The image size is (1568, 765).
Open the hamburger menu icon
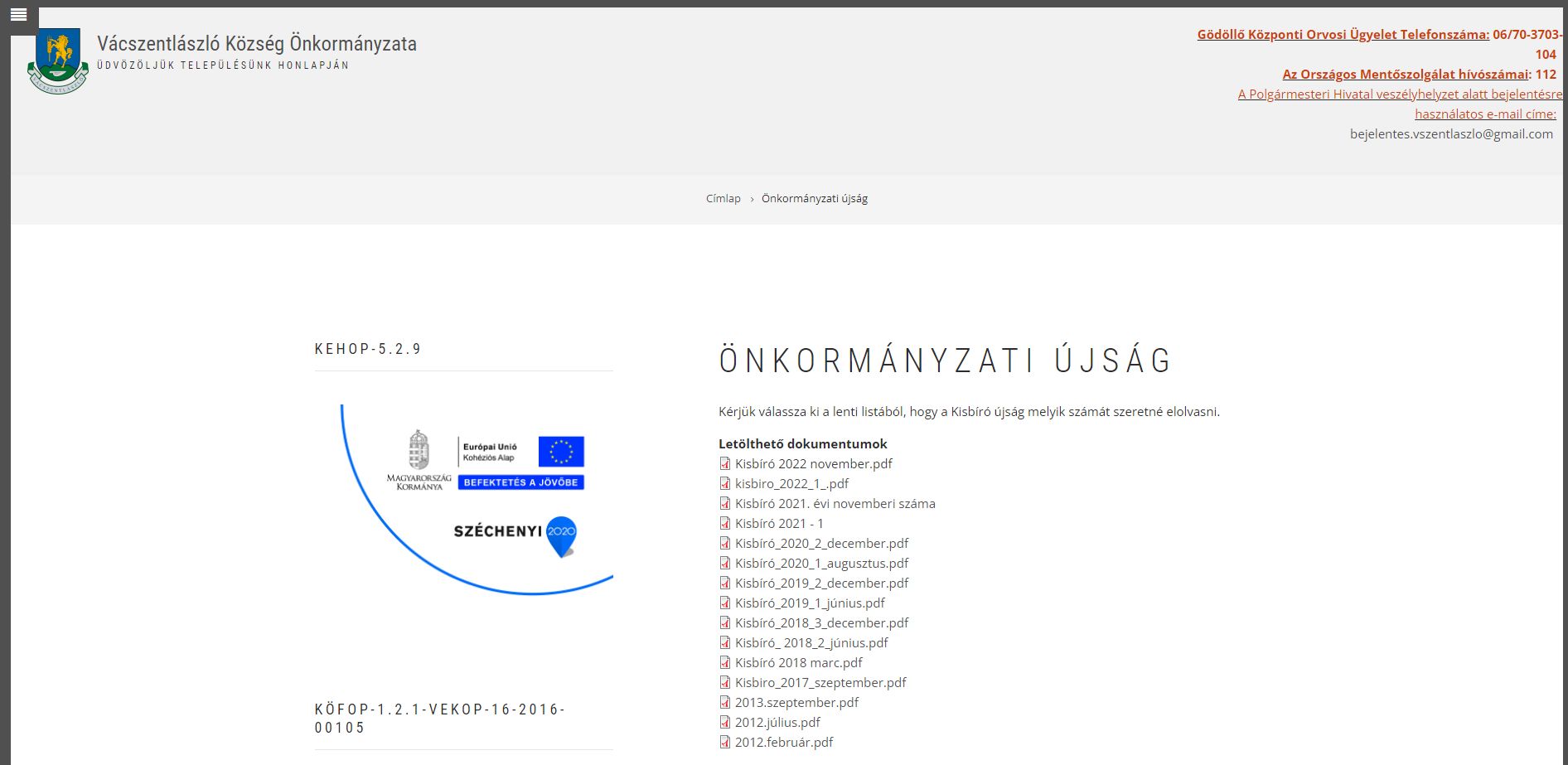pos(18,15)
